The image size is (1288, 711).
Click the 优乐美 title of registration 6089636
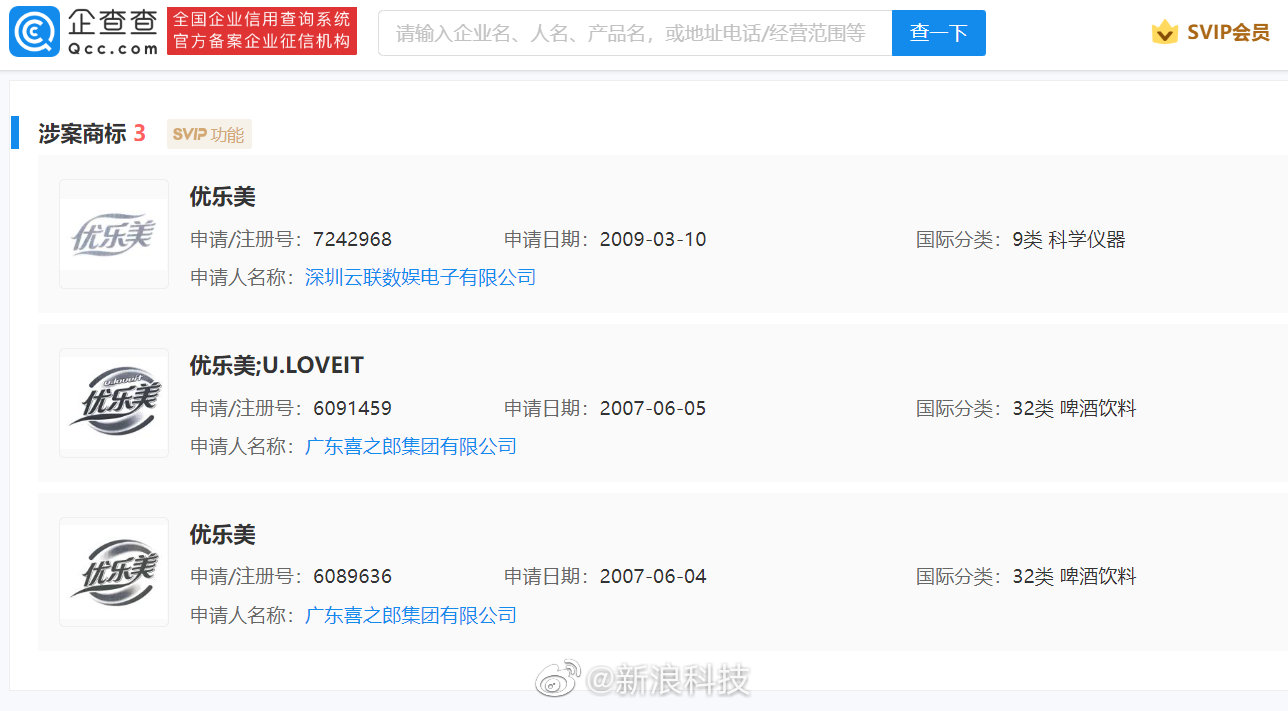(221, 534)
